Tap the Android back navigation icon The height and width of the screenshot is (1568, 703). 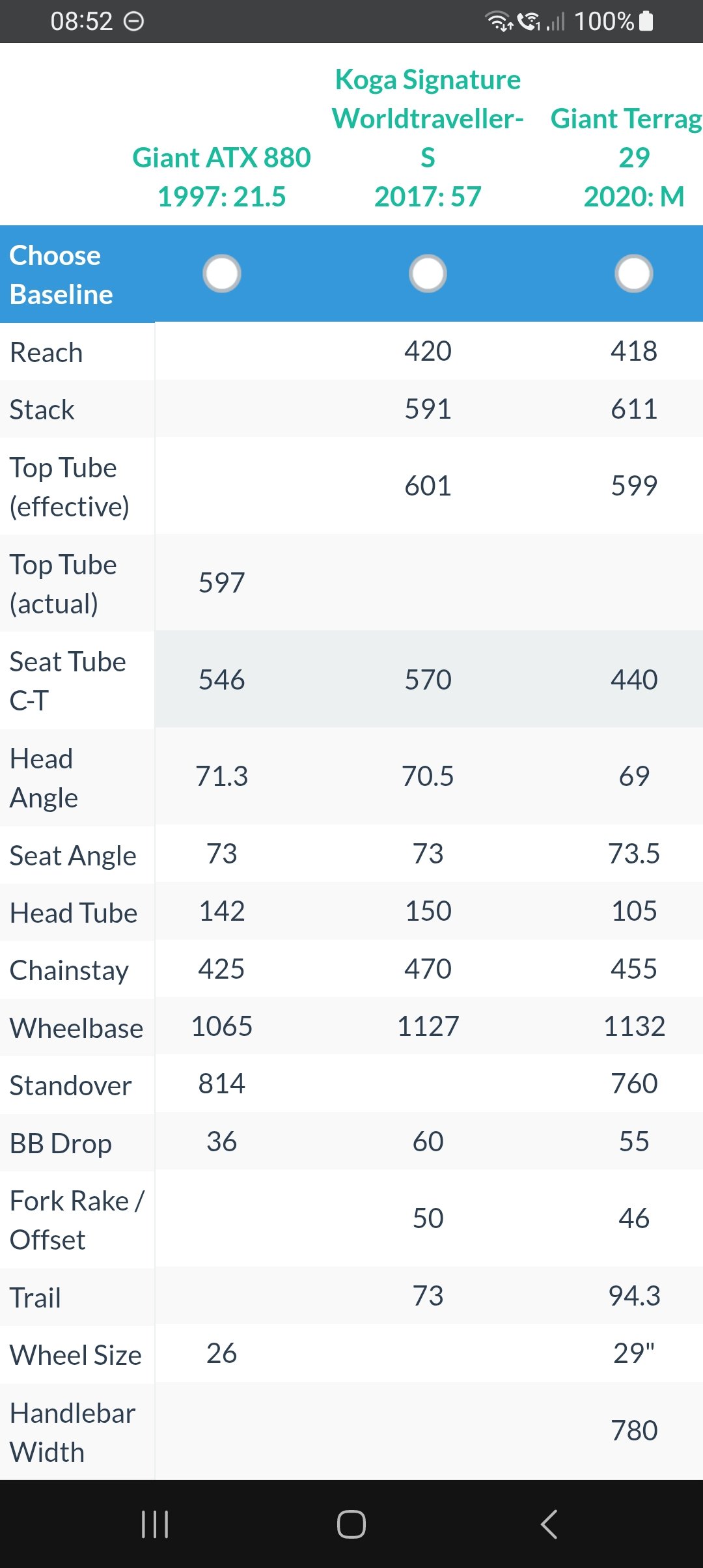tap(549, 1524)
